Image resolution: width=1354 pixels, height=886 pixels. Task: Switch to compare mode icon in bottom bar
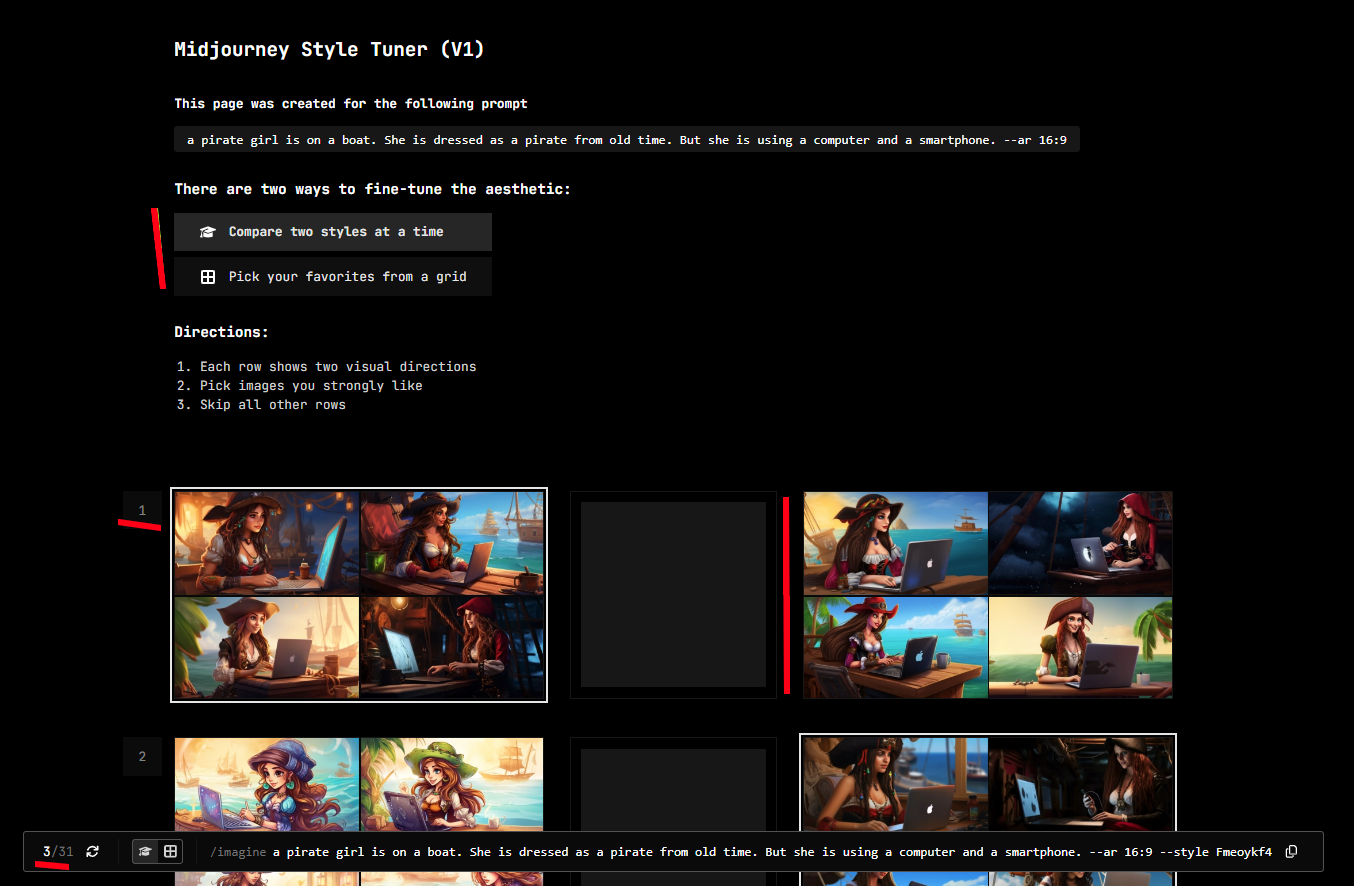(x=146, y=851)
